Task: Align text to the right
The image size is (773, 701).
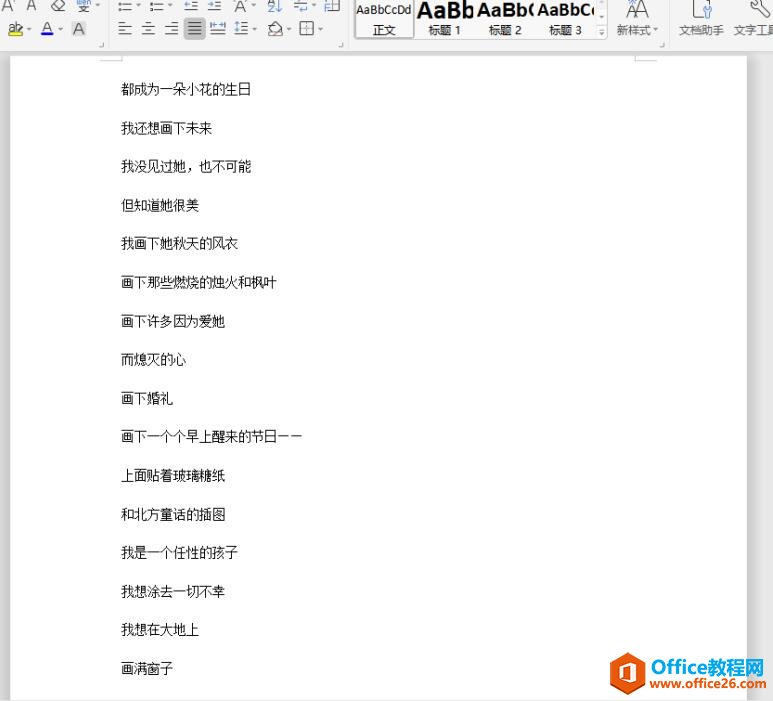Action: pyautogui.click(x=171, y=29)
